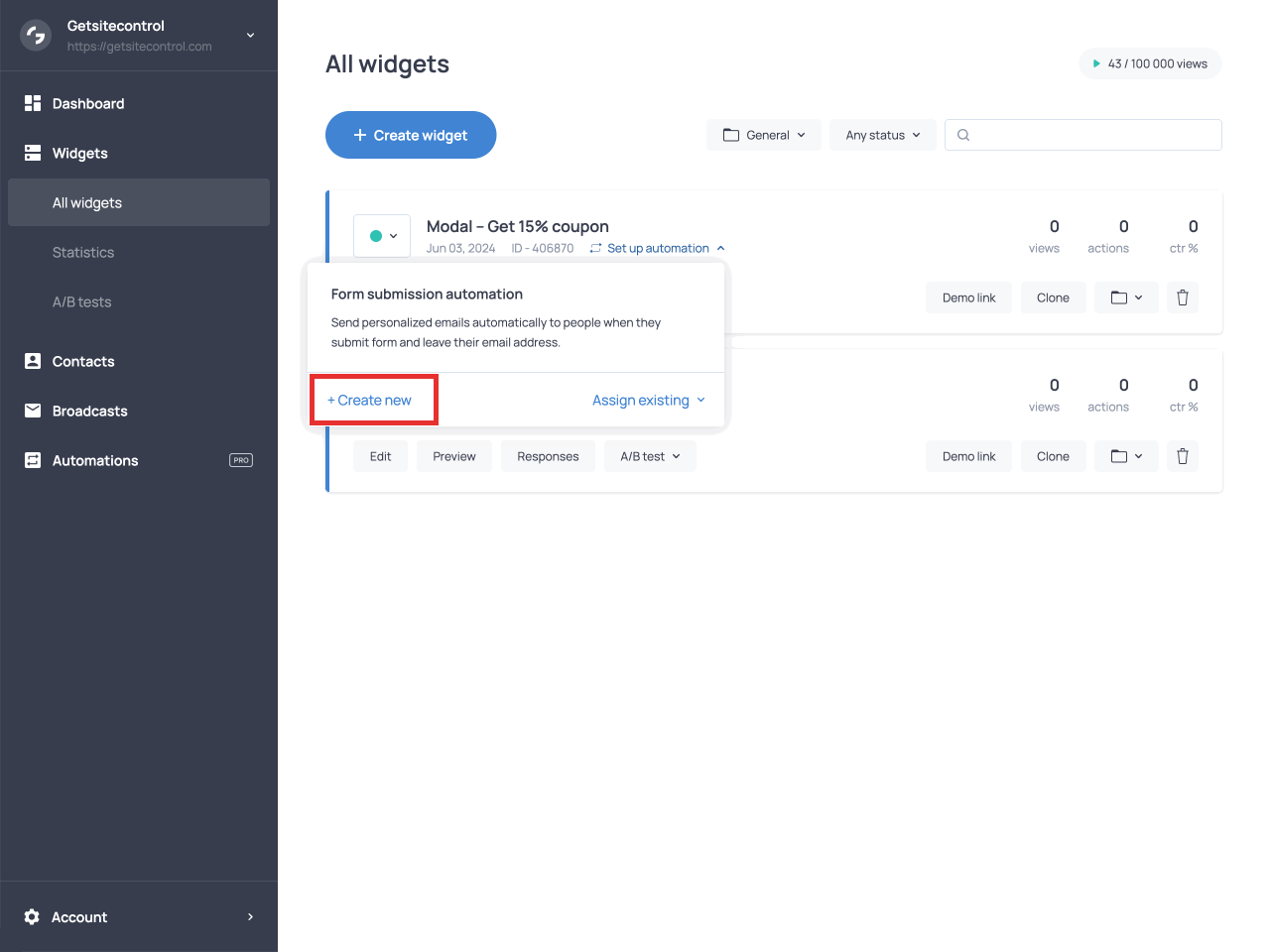Expand the Assign existing dropdown

tap(649, 401)
